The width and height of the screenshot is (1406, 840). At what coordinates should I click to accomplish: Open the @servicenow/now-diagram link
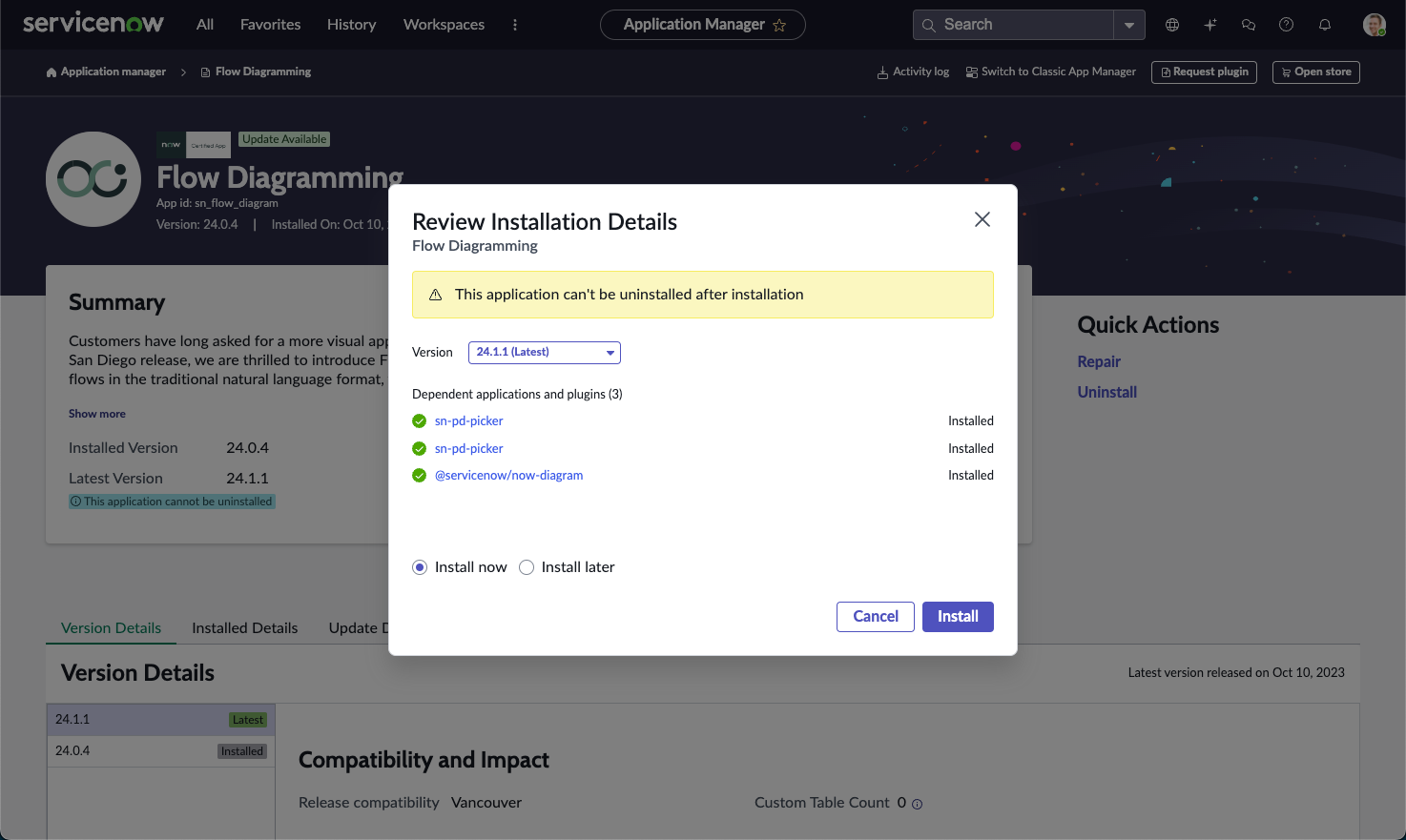[509, 476]
